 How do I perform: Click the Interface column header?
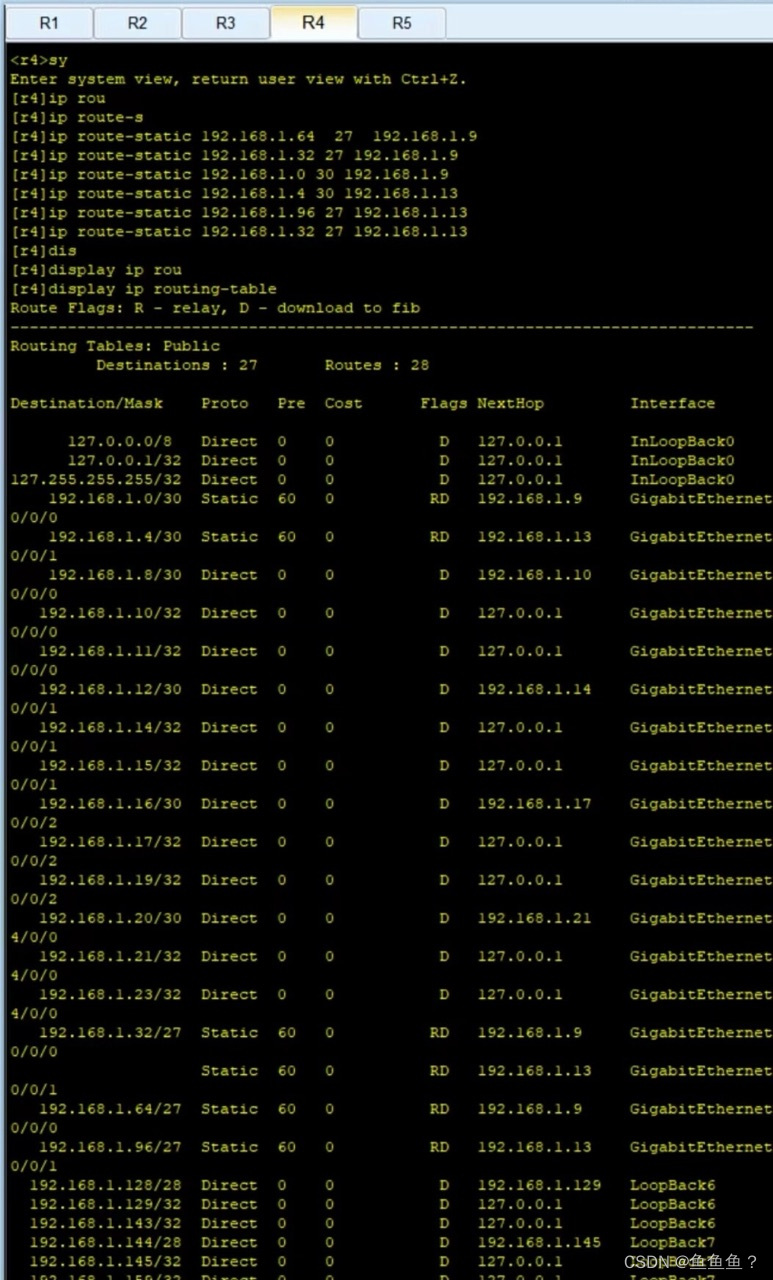(x=672, y=404)
